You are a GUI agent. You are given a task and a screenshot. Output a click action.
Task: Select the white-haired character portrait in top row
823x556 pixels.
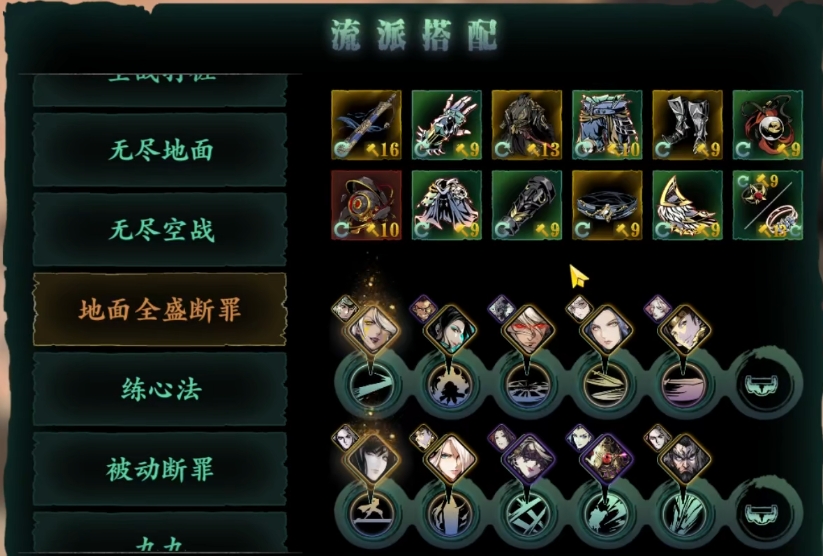(x=372, y=331)
